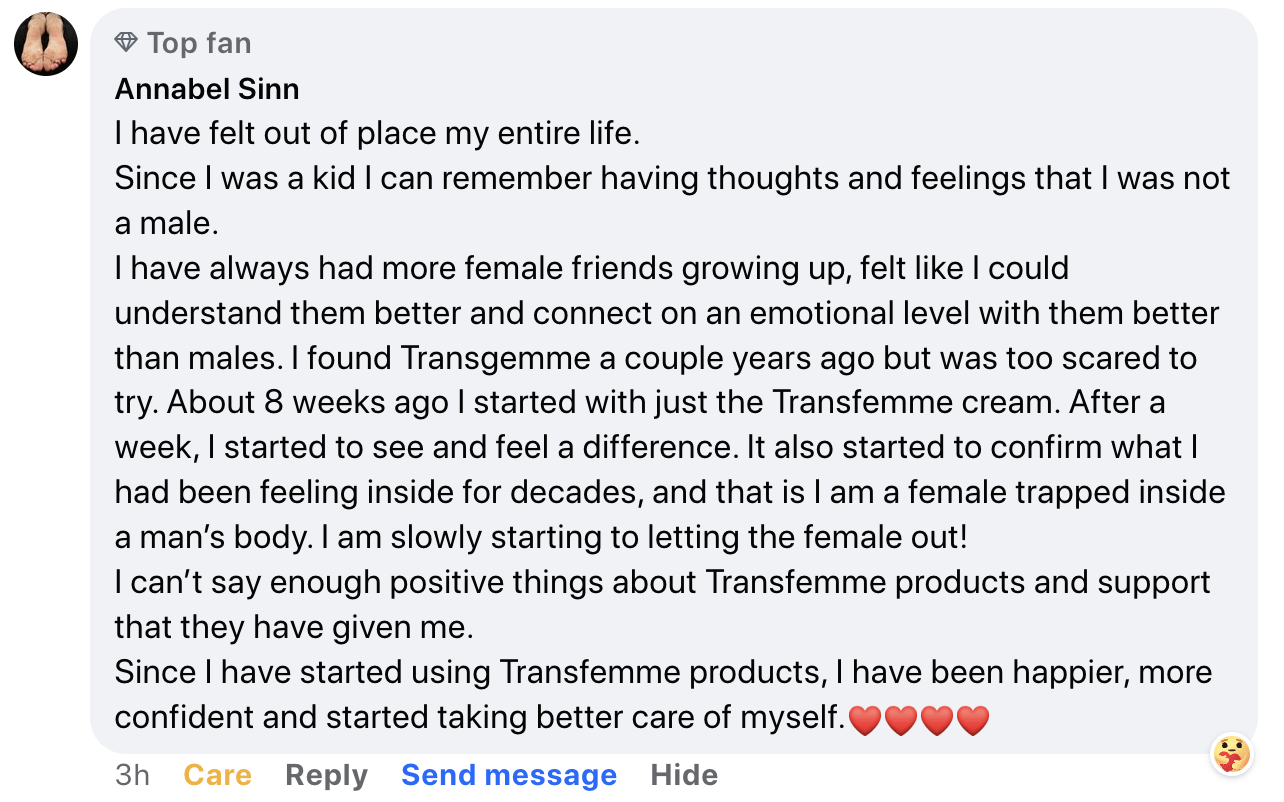Click the last red heart emoji
1284x802 pixels.
[972, 719]
